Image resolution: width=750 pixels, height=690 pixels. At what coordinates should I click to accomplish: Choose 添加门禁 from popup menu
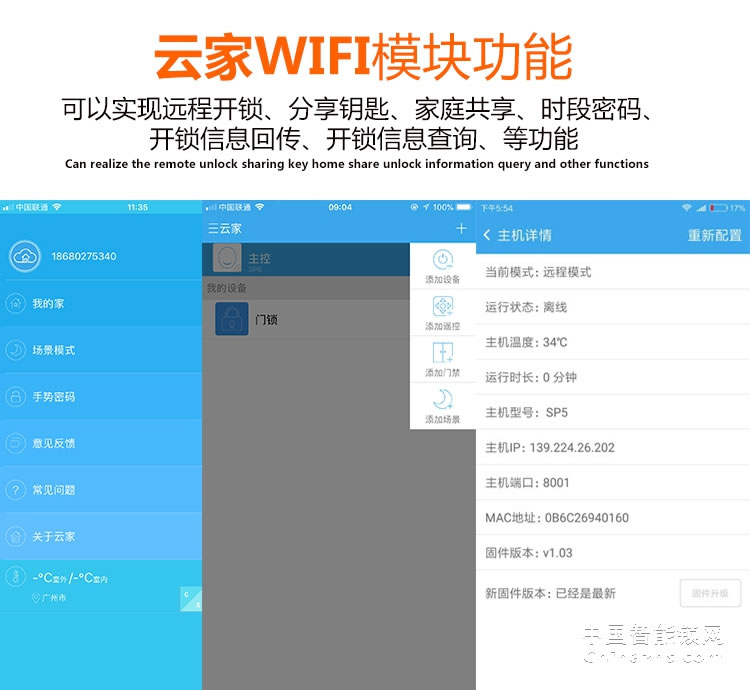pos(443,360)
